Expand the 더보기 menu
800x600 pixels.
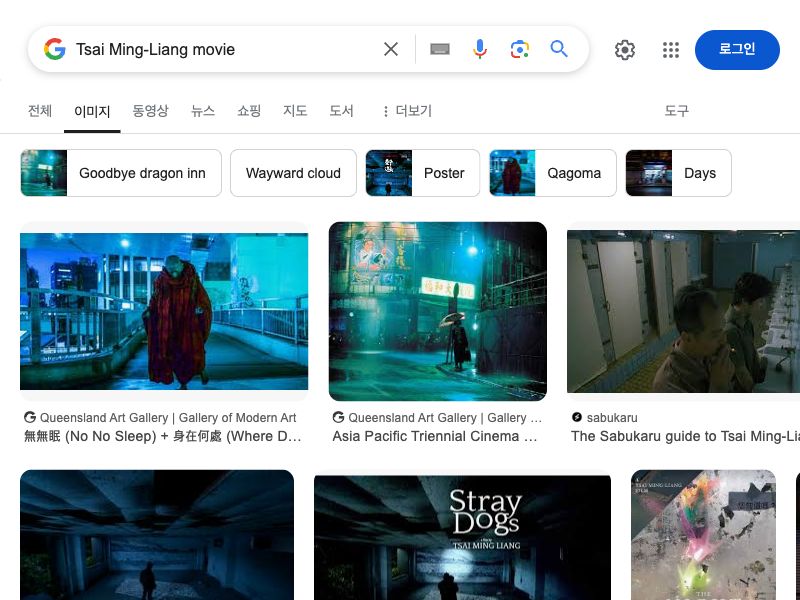click(407, 111)
